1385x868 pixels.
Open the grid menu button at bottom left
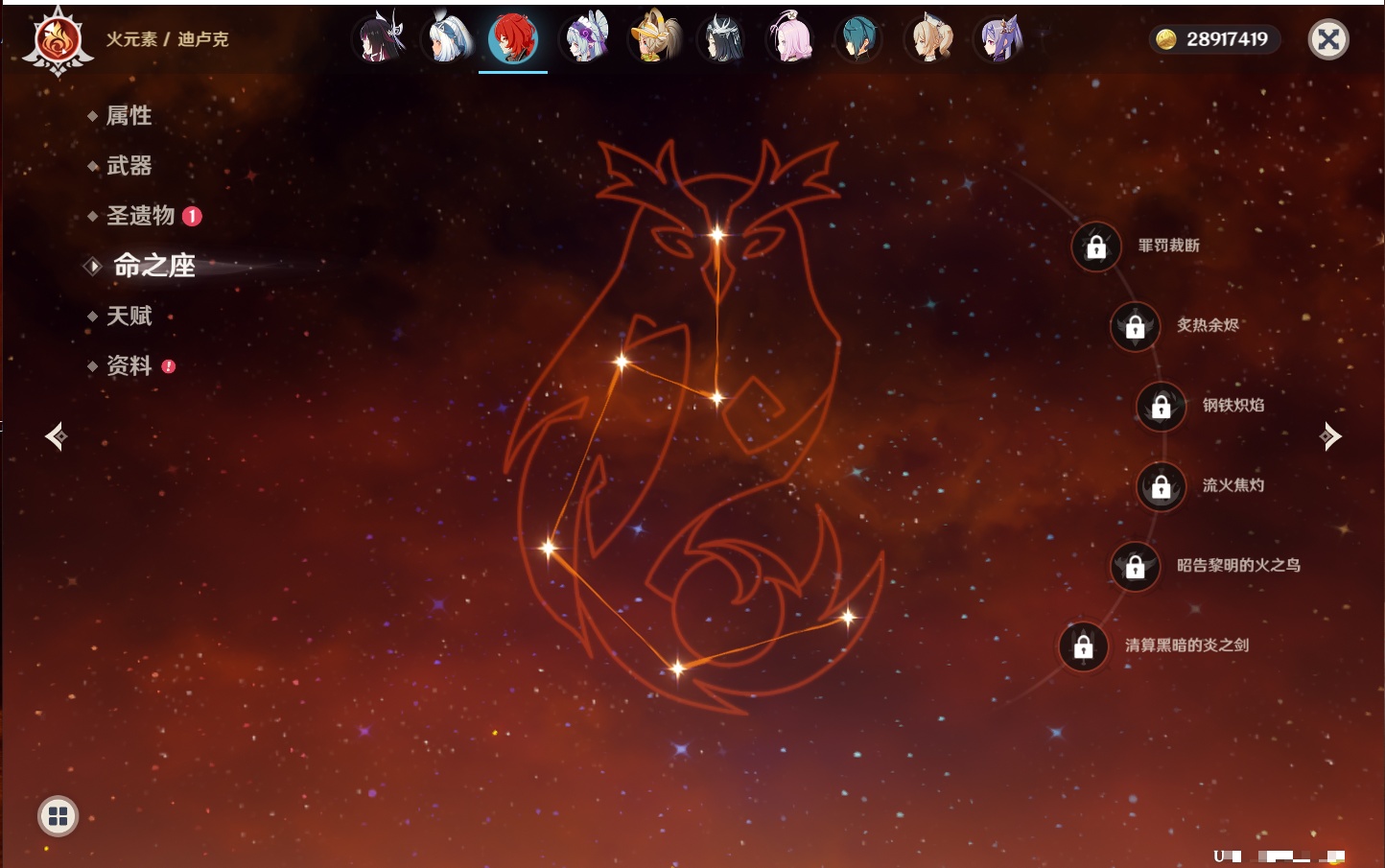(x=58, y=816)
